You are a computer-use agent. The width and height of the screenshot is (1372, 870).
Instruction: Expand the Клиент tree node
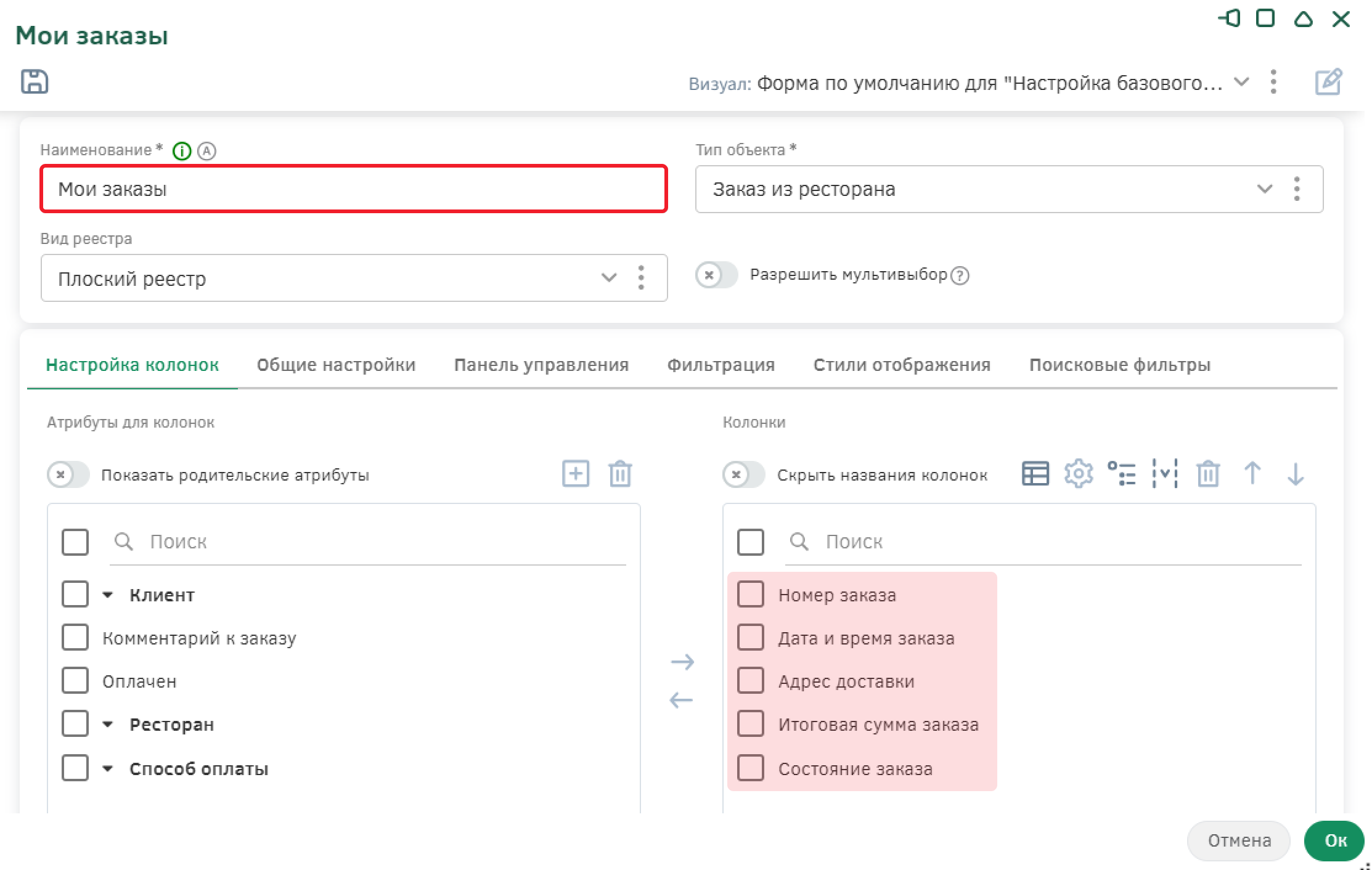(x=108, y=595)
